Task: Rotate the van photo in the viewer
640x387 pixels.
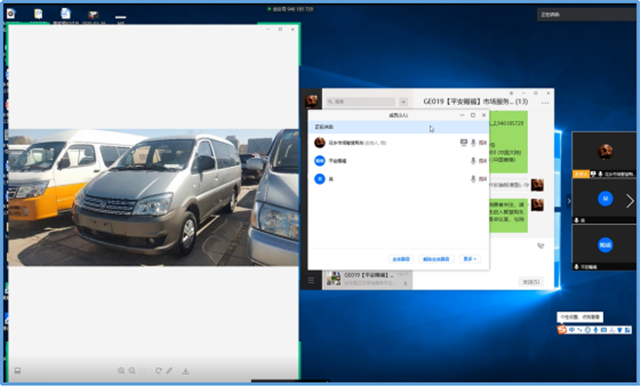Action: coord(158,371)
